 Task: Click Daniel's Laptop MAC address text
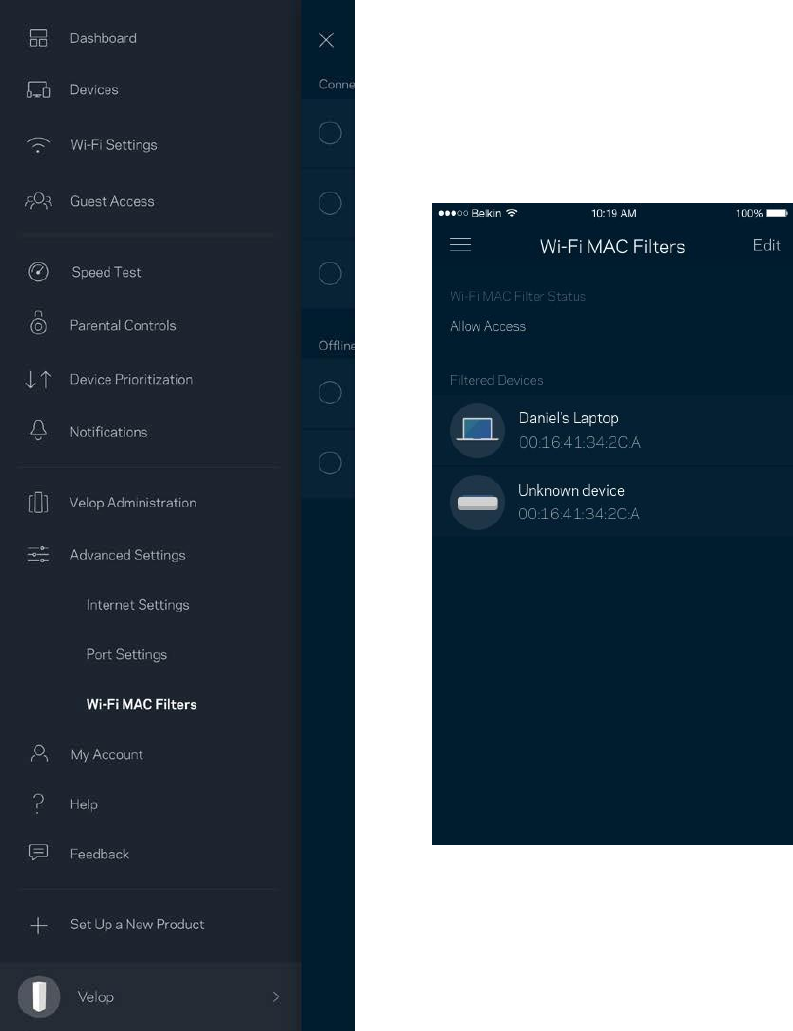[579, 443]
